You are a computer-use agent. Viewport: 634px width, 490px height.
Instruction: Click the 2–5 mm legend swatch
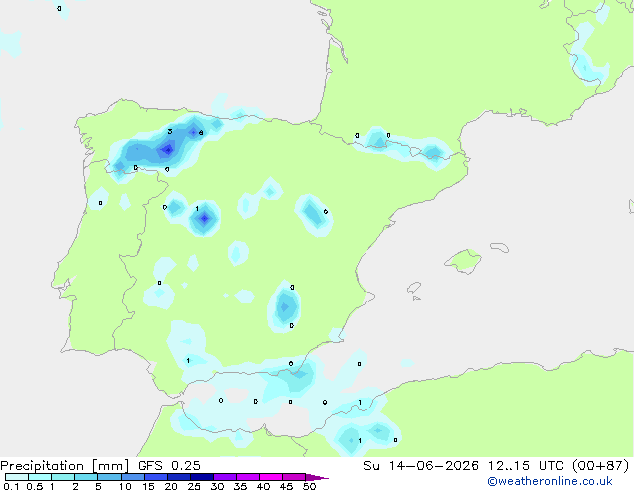(x=86, y=477)
